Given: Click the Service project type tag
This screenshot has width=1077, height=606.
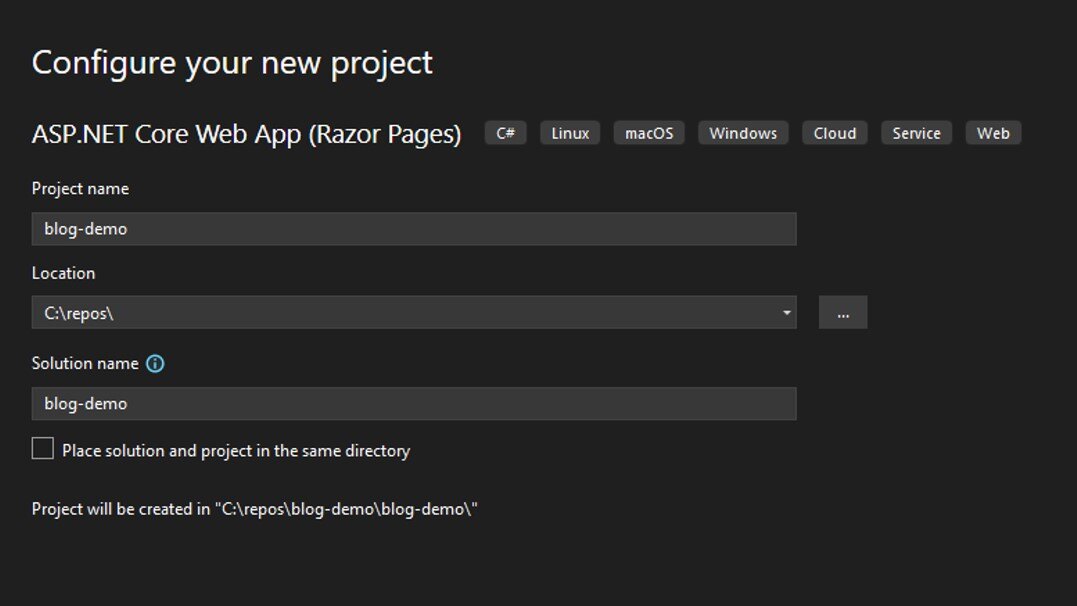Looking at the screenshot, I should (915, 133).
